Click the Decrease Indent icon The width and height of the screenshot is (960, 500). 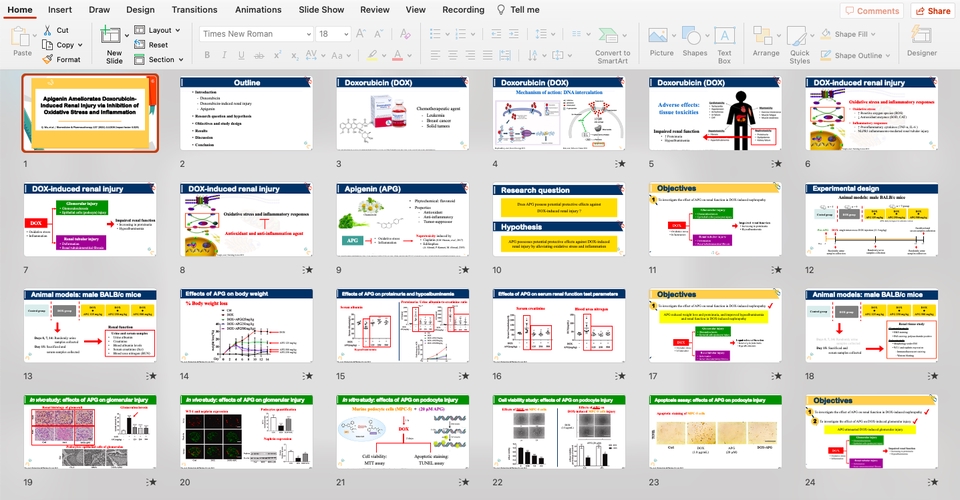[497, 34]
